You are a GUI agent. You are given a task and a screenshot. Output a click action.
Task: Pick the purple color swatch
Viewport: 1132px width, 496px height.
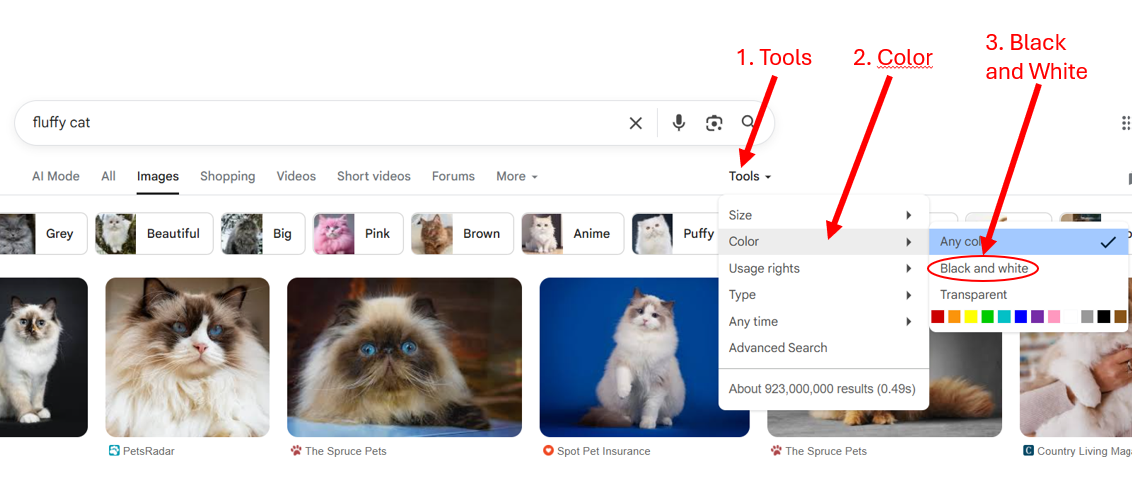click(x=1037, y=316)
